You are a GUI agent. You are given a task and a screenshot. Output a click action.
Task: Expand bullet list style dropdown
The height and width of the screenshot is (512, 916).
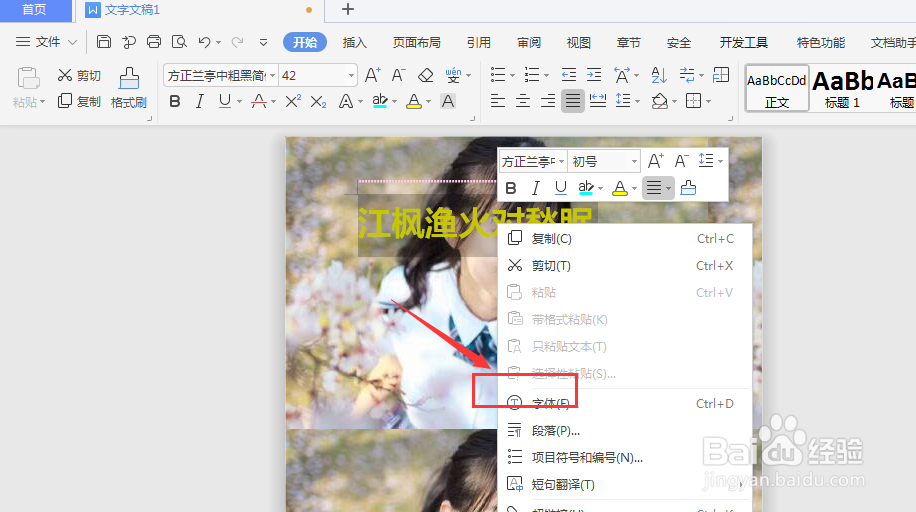[x=512, y=75]
